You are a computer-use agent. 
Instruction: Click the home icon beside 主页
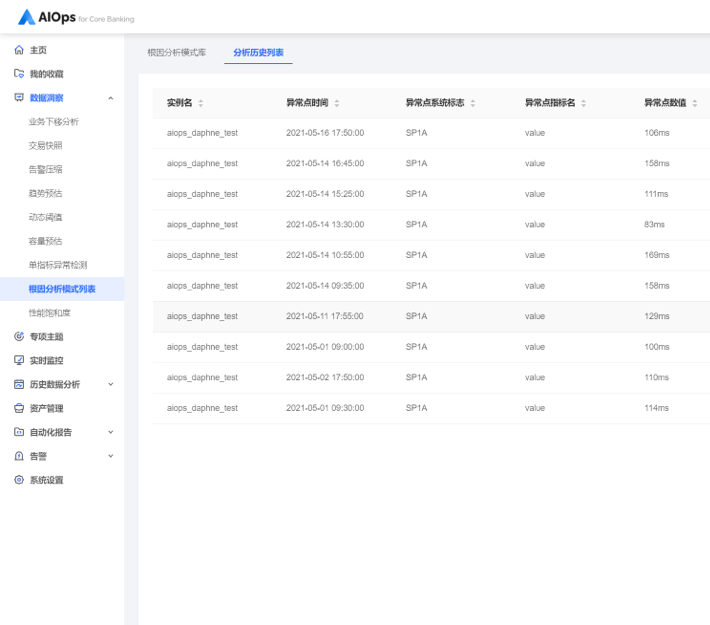[19, 50]
